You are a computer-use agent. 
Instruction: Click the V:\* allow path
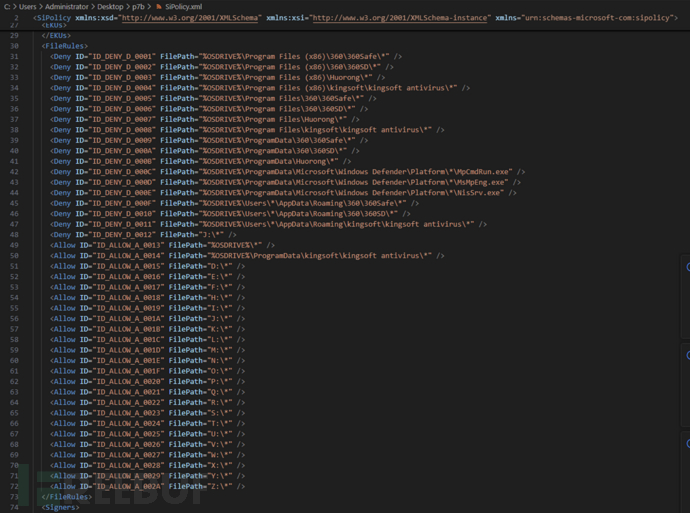[220, 445]
